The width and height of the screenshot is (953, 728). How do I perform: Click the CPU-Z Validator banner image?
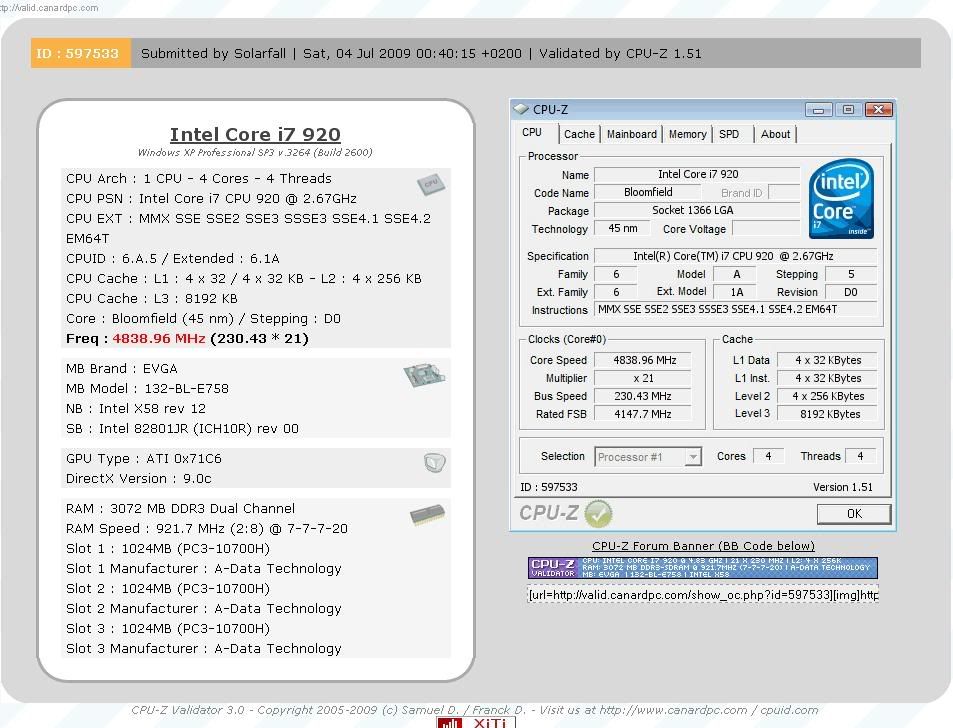(x=702, y=568)
